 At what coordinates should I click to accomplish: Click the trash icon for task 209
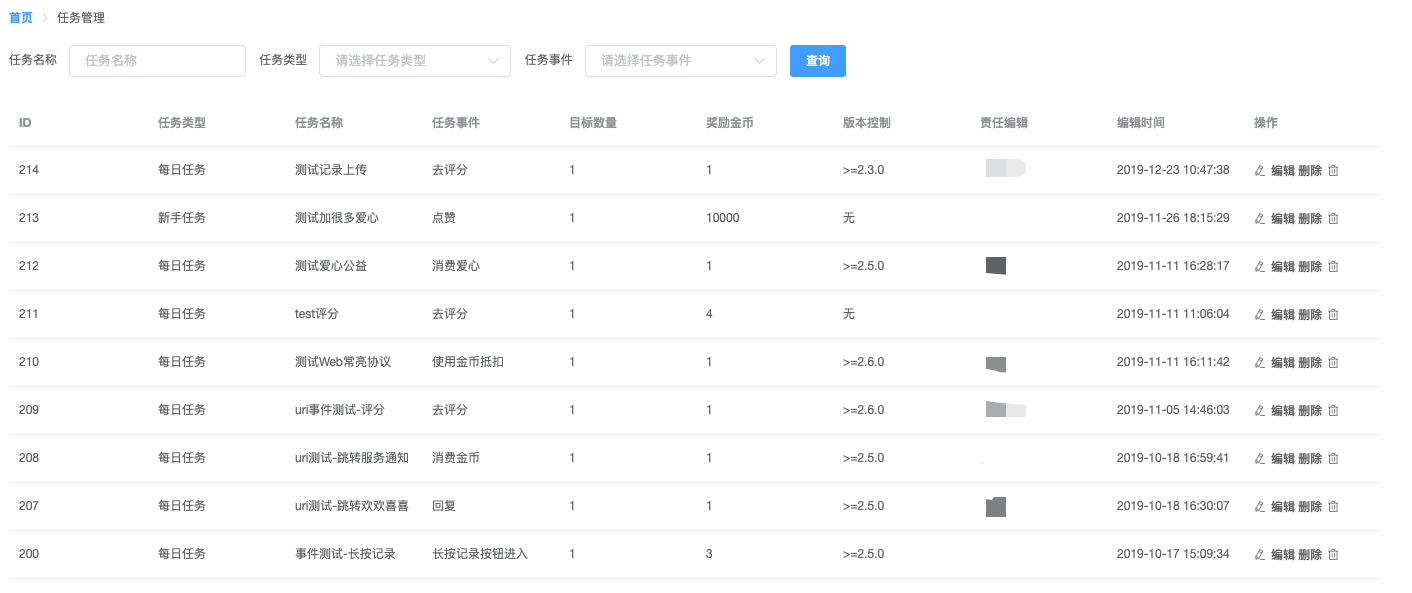1333,411
